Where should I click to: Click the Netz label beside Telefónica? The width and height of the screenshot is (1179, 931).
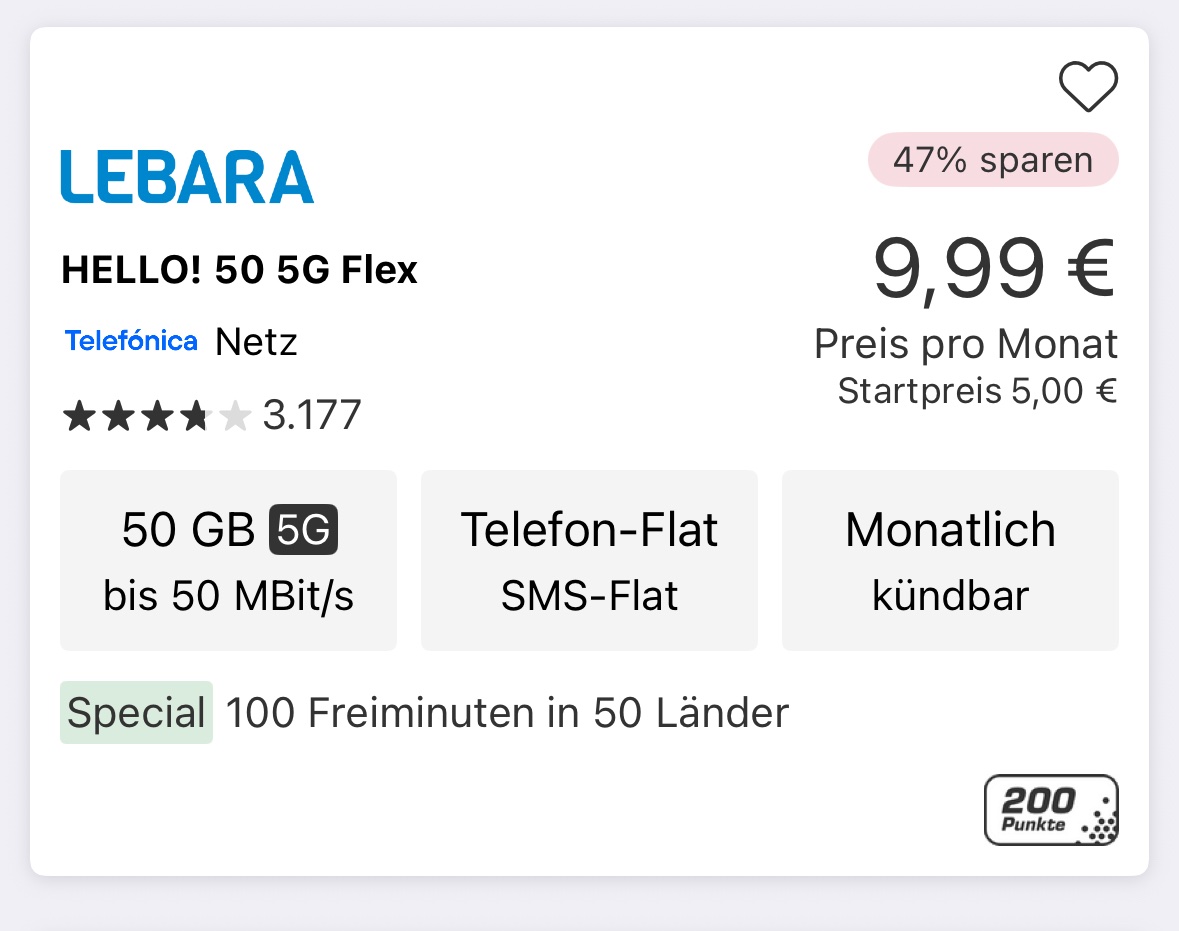[x=256, y=342]
